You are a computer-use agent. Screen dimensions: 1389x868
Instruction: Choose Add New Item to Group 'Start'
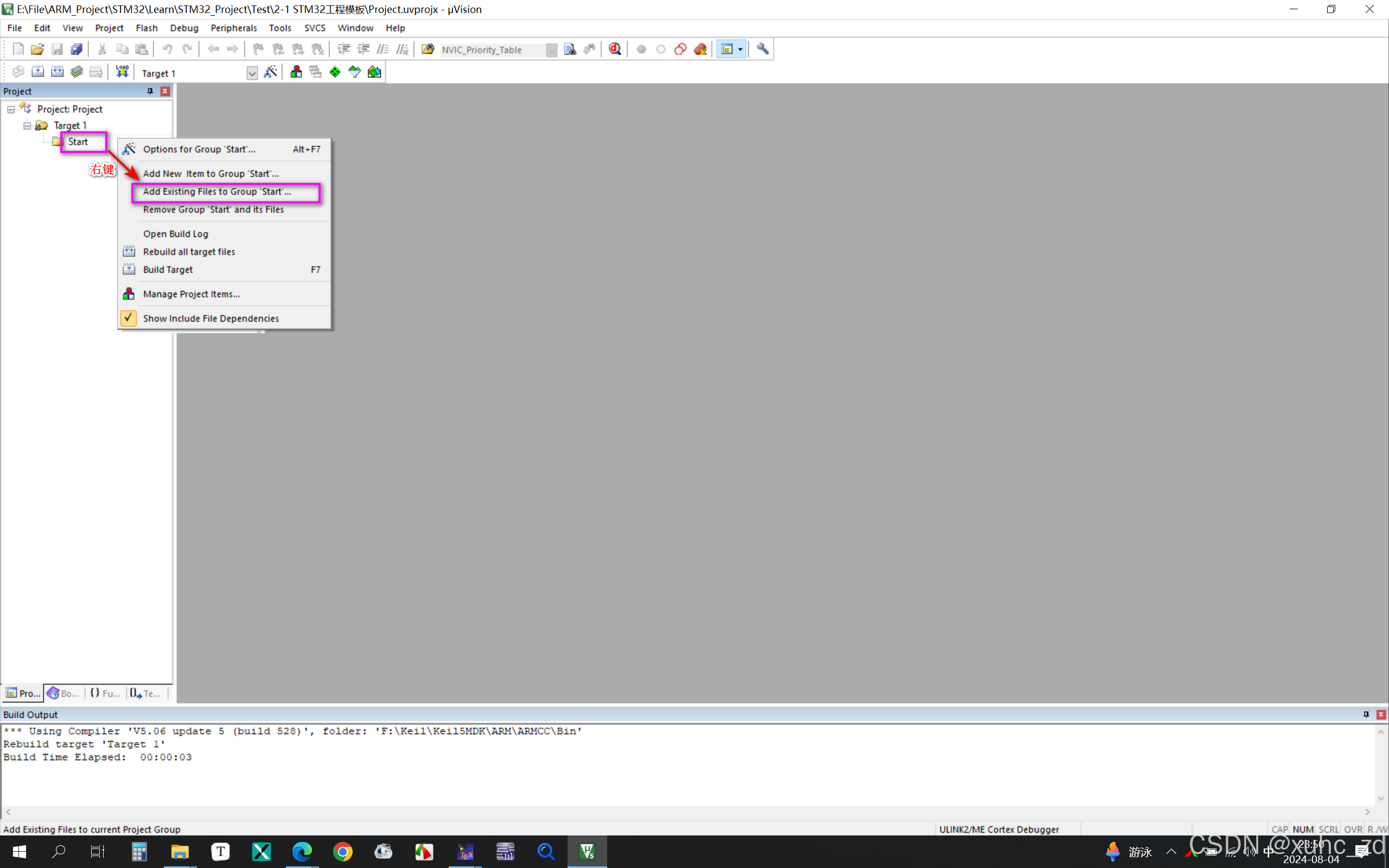[x=225, y=174]
